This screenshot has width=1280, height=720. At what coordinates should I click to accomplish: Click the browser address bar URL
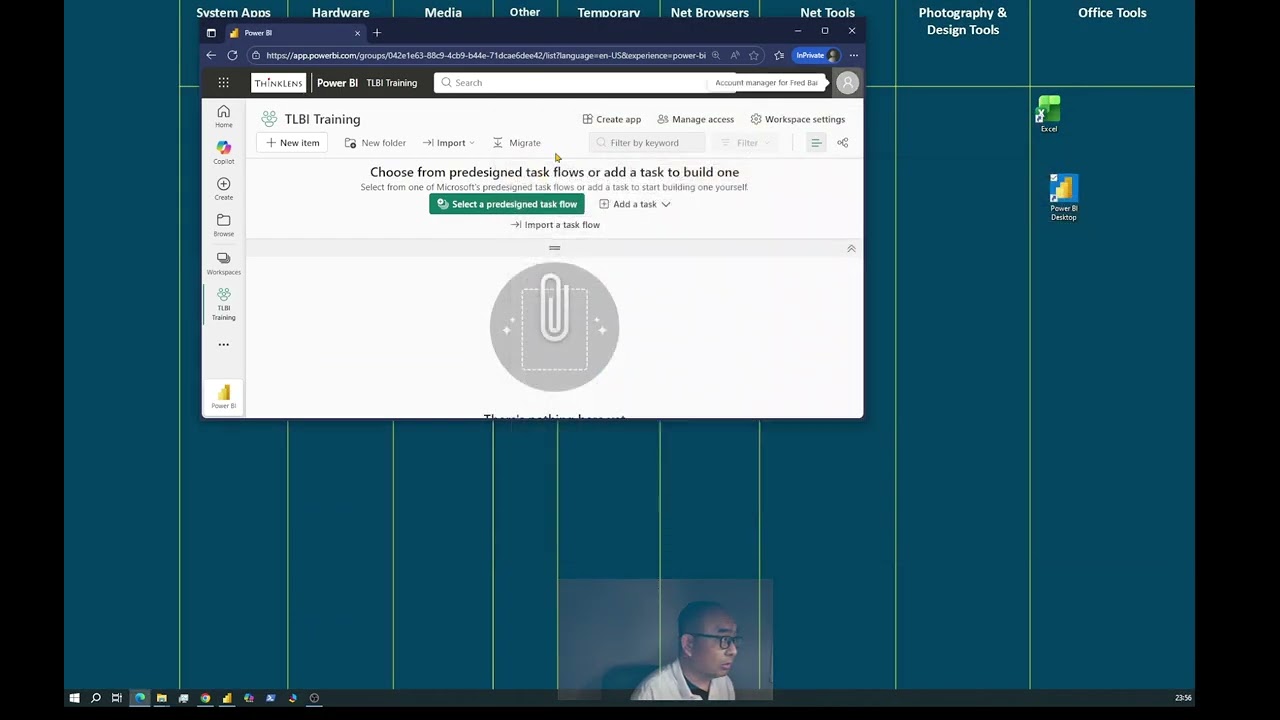485,55
